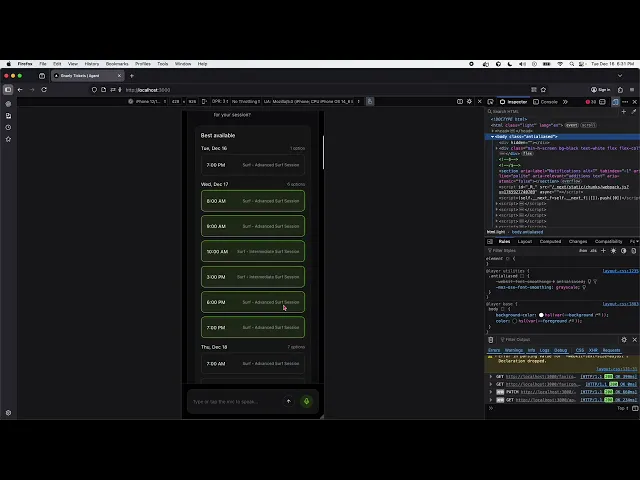This screenshot has width=640, height=480.
Task: Show more devtools tabs with the chevrons
Action: click(565, 102)
